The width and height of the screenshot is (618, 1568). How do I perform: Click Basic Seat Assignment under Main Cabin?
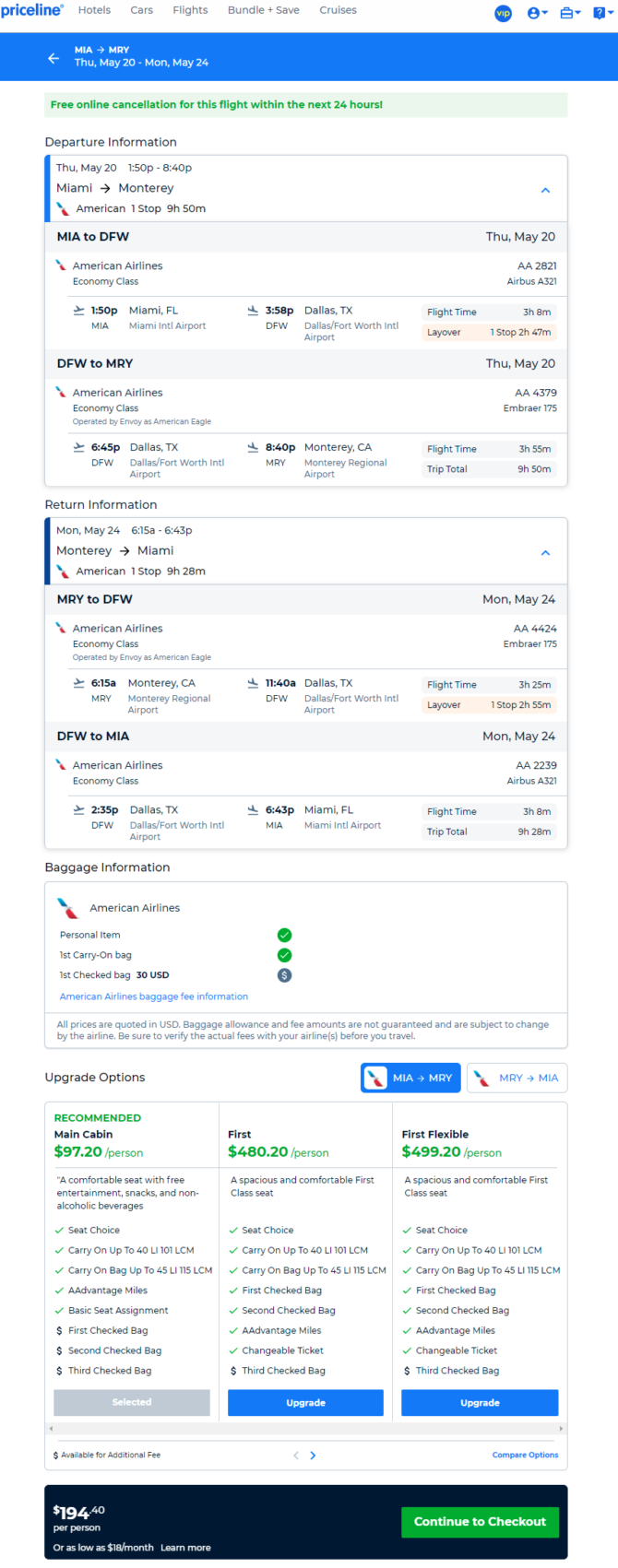tap(118, 1311)
